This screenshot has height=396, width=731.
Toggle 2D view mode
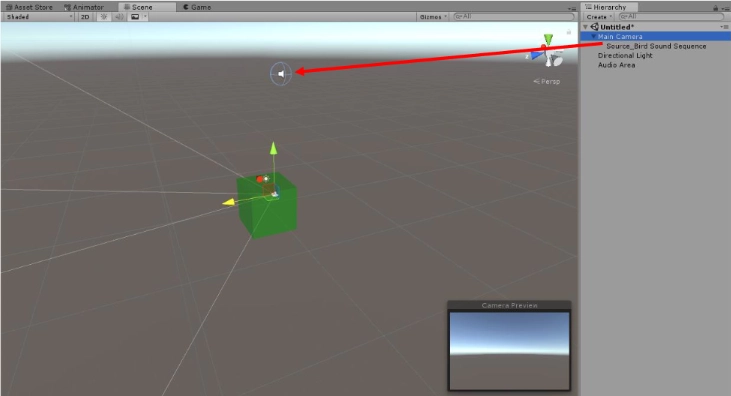pos(85,17)
